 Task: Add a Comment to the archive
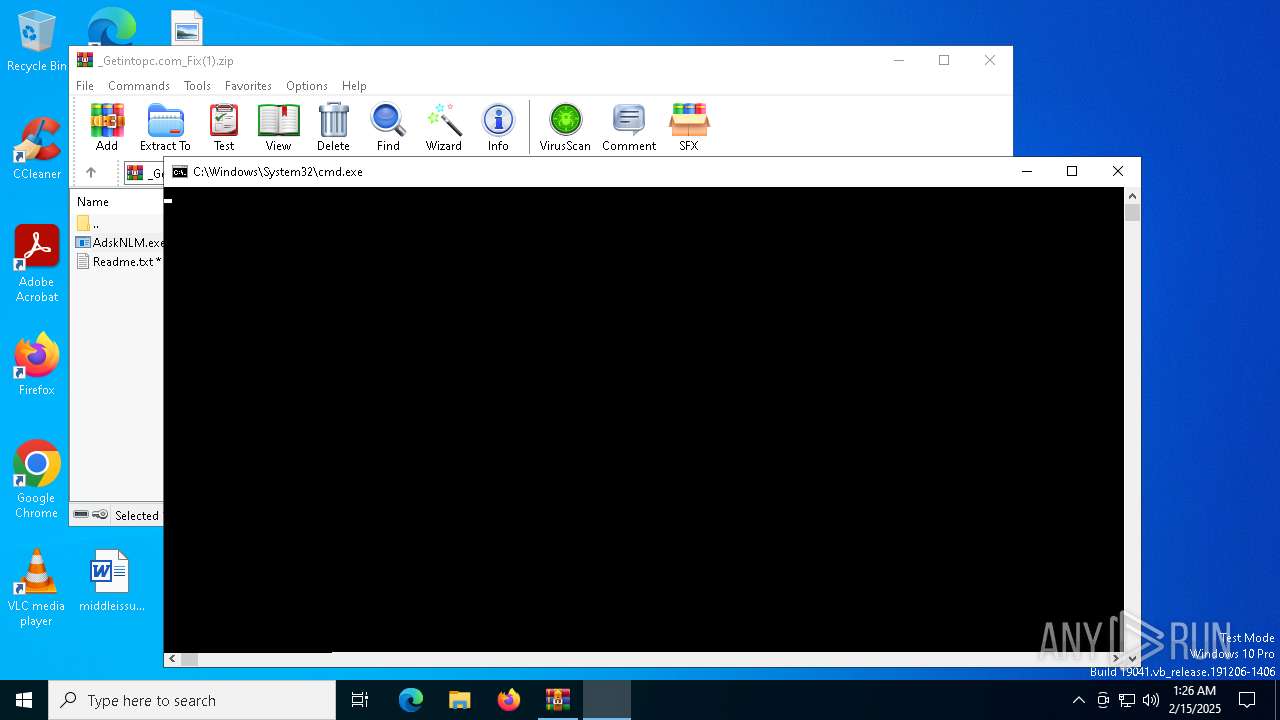pyautogui.click(x=629, y=127)
